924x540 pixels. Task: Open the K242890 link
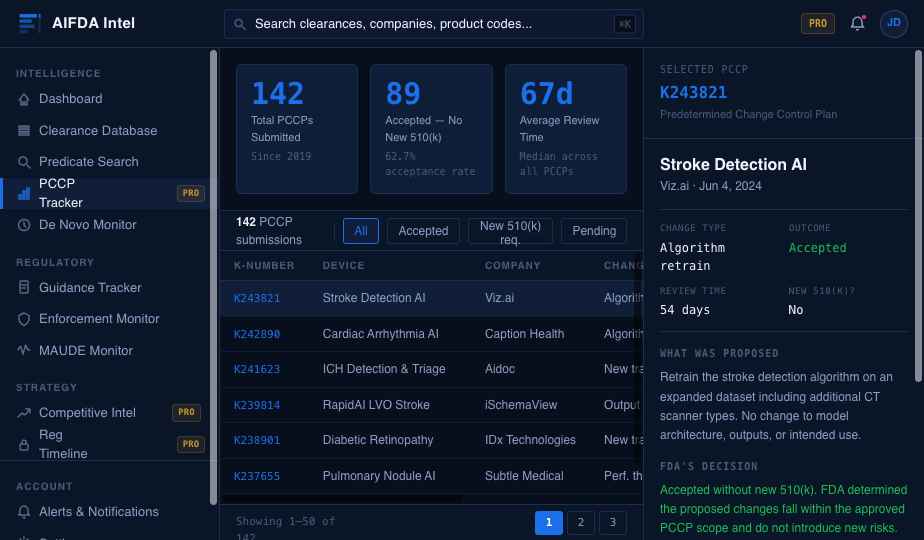point(256,334)
